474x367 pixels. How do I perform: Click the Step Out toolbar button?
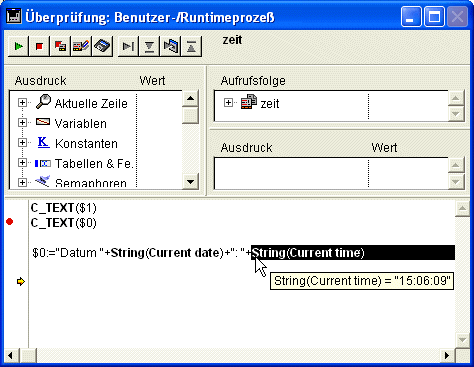point(191,46)
